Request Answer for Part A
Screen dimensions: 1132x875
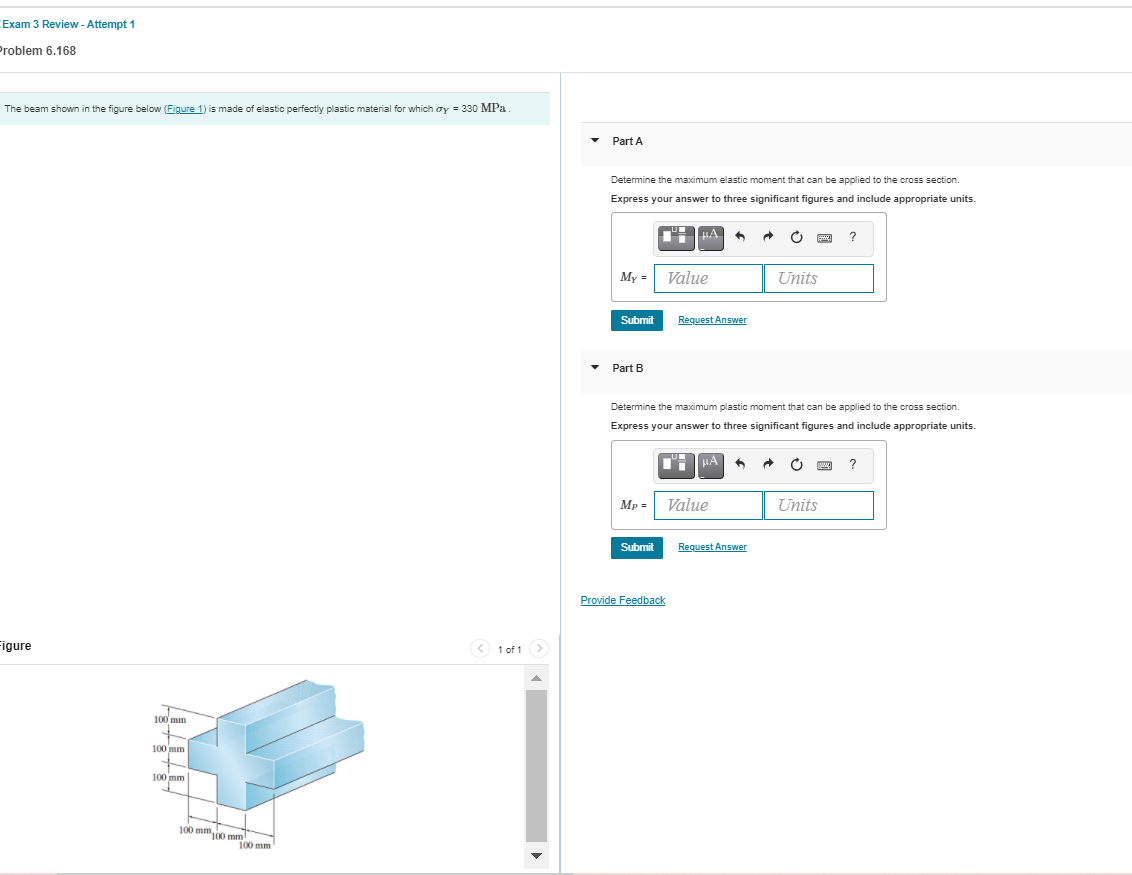point(713,320)
